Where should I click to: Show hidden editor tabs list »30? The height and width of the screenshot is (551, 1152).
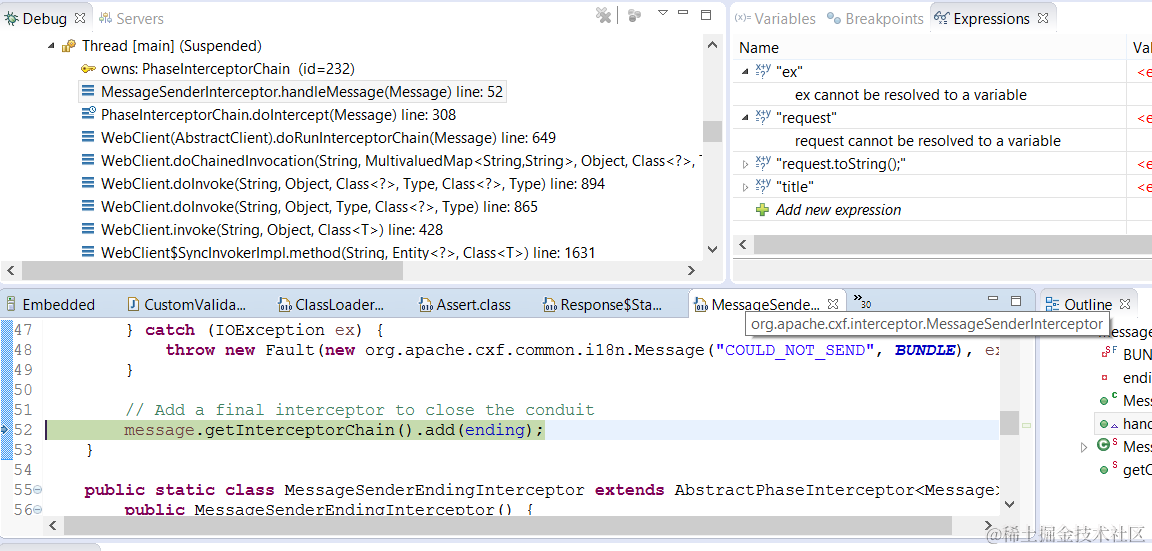pyautogui.click(x=861, y=301)
